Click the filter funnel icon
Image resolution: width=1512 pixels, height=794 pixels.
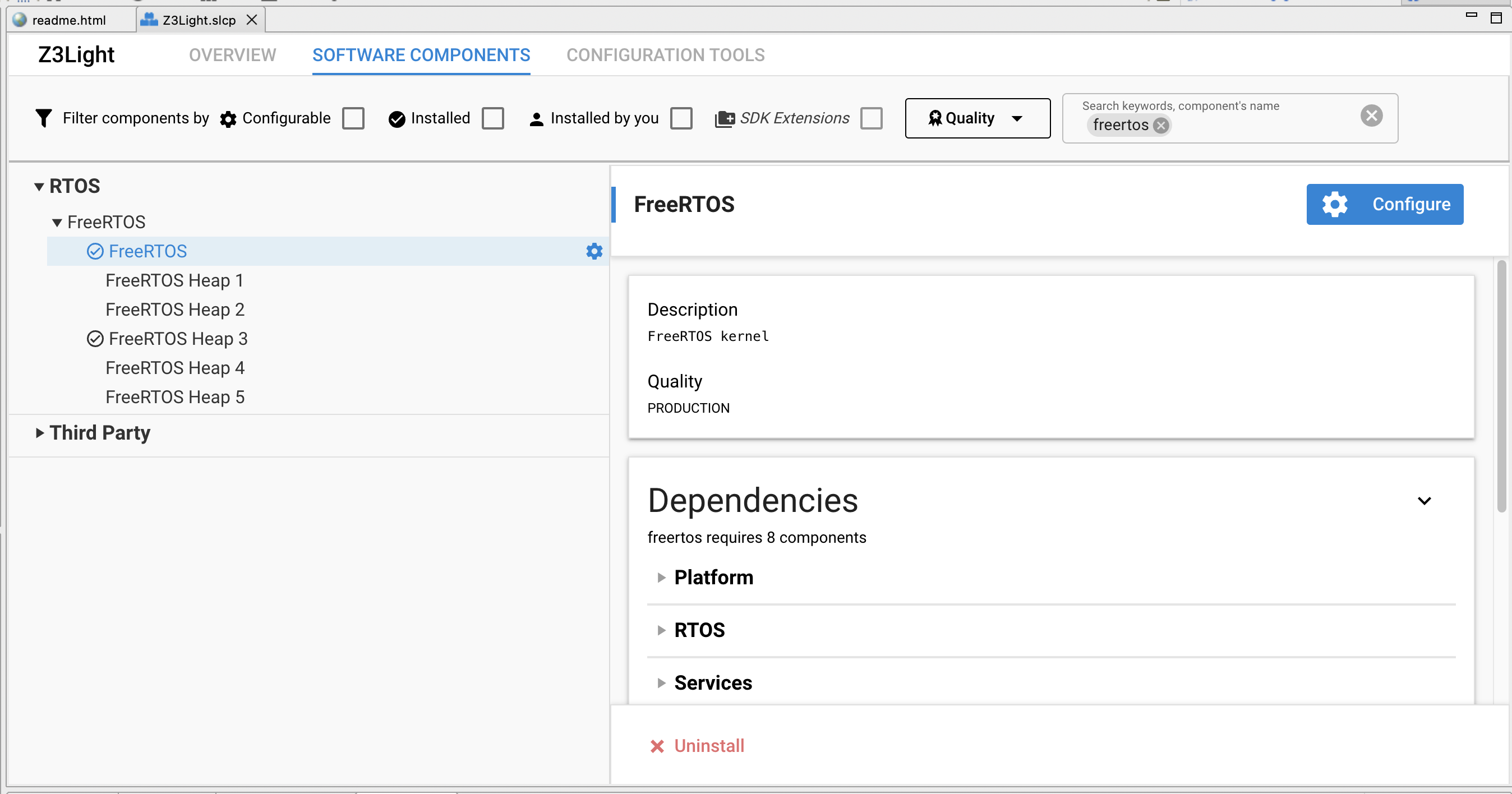[43, 118]
